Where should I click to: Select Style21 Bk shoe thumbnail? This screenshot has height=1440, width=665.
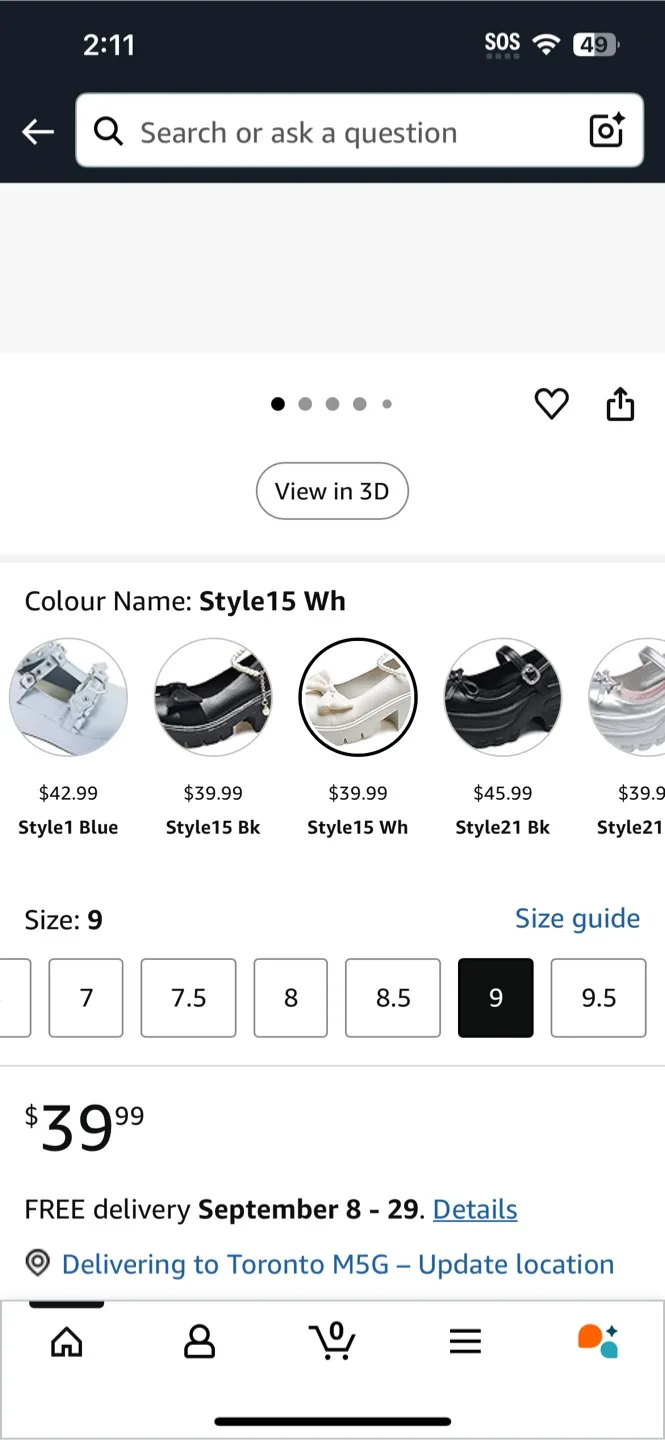pos(502,697)
